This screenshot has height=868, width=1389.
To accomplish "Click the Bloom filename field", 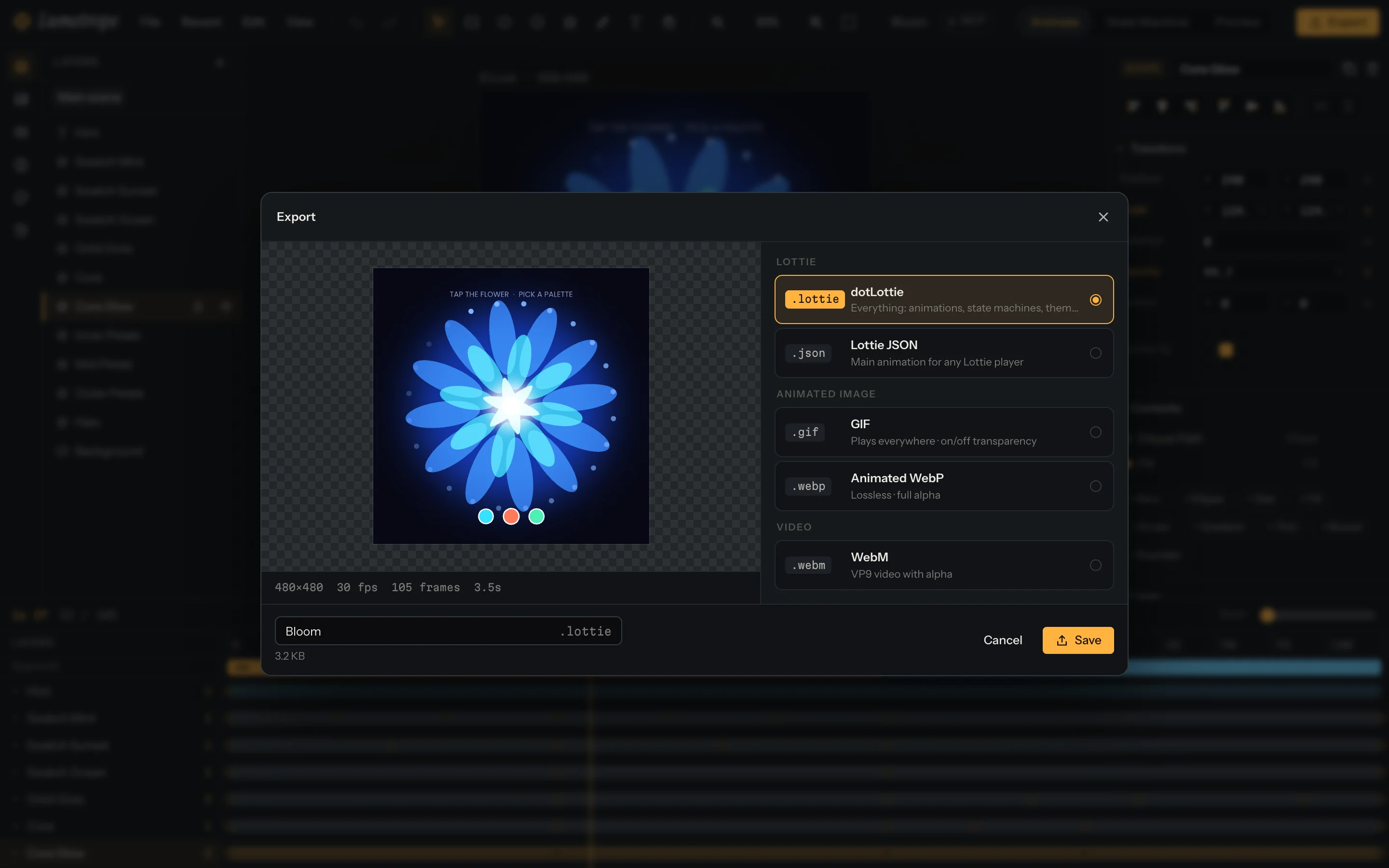I will pos(448,631).
